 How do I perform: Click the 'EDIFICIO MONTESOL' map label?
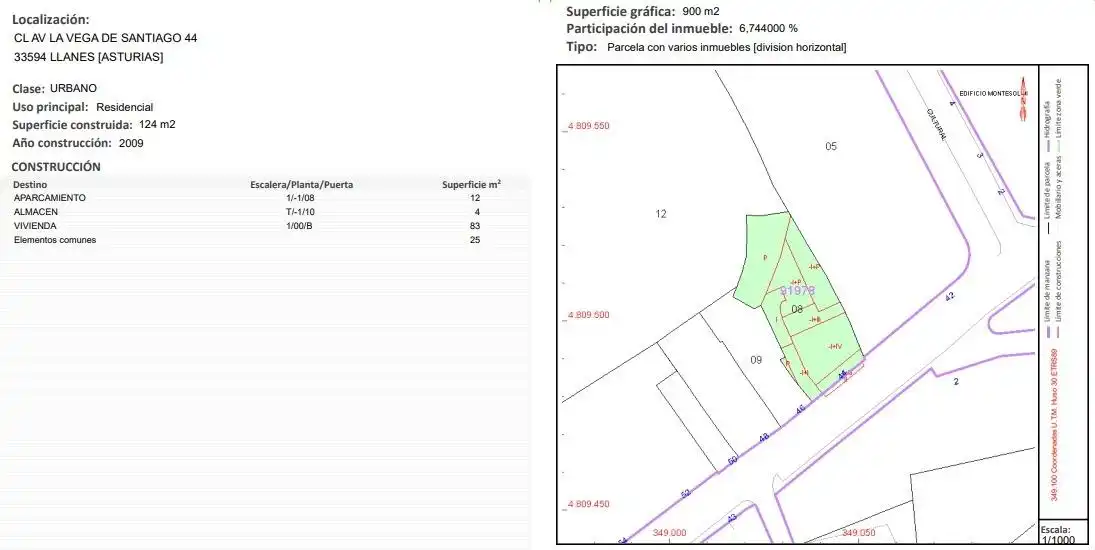[990, 94]
